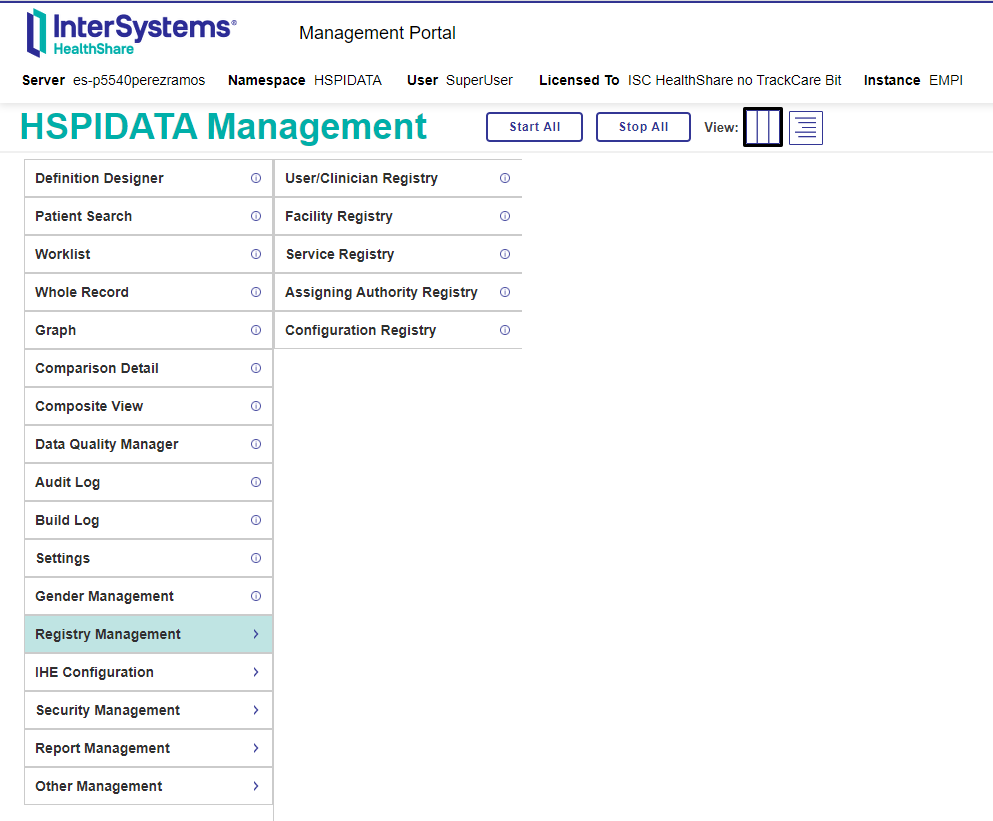993x821 pixels.
Task: Click namespace value HSPIDATA
Action: (x=348, y=80)
